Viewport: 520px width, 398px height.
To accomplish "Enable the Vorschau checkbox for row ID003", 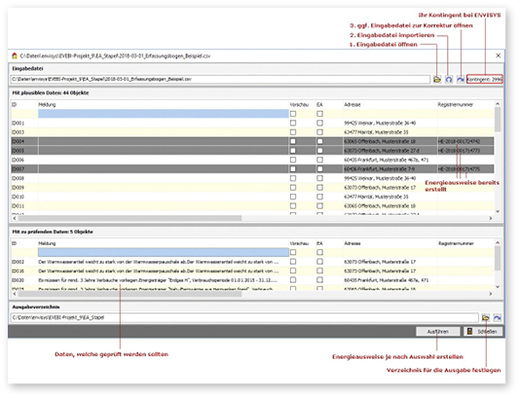I will (293, 132).
